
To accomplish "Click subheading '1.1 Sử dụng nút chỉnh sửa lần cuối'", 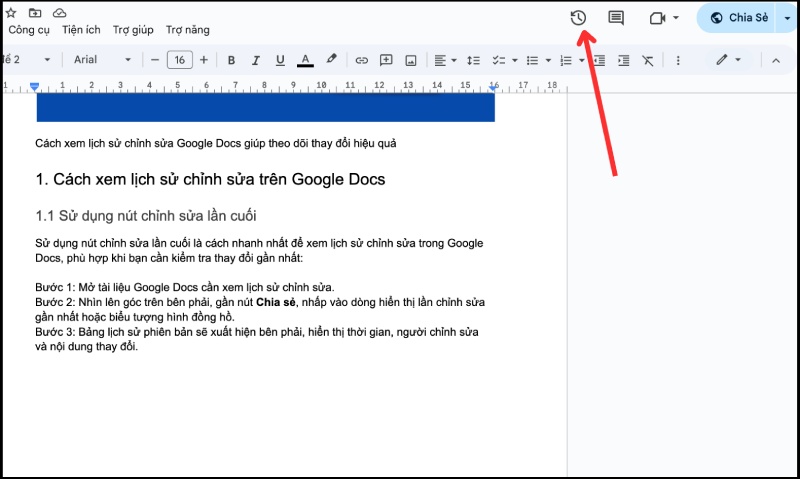I will click(x=146, y=216).
